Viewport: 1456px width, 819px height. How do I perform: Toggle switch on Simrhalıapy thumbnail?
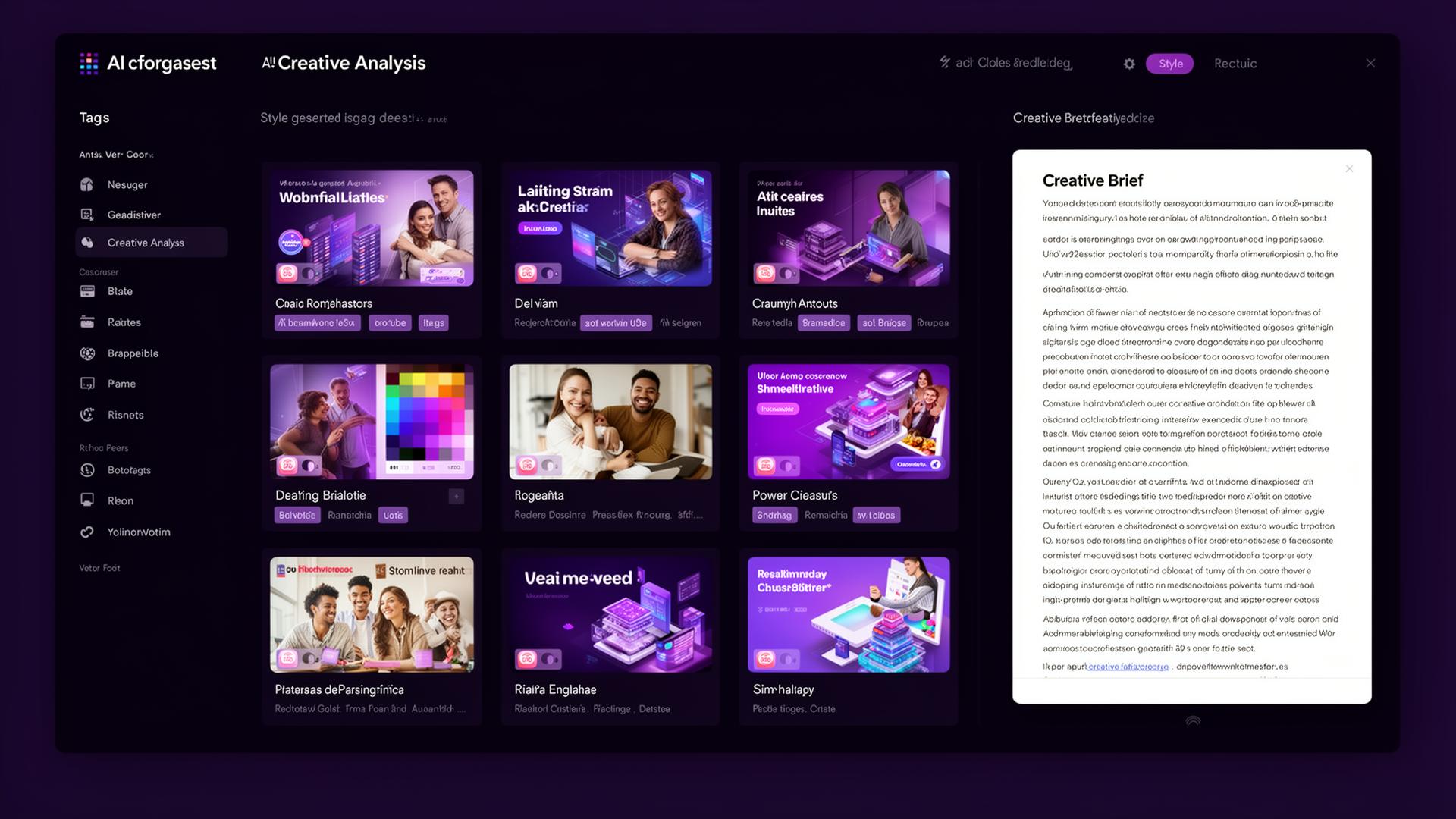click(x=788, y=659)
